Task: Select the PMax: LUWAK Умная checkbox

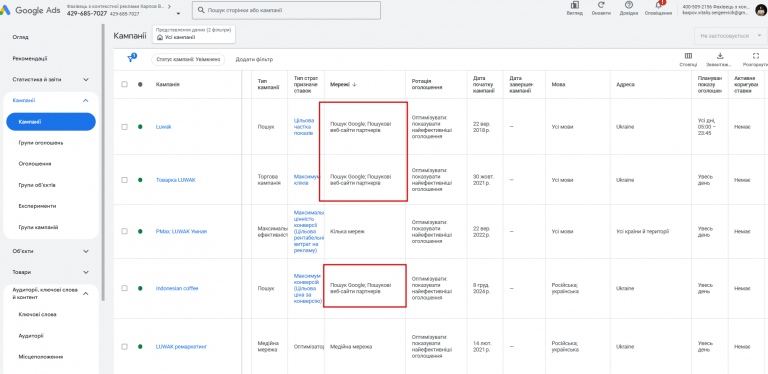Action: (x=124, y=231)
